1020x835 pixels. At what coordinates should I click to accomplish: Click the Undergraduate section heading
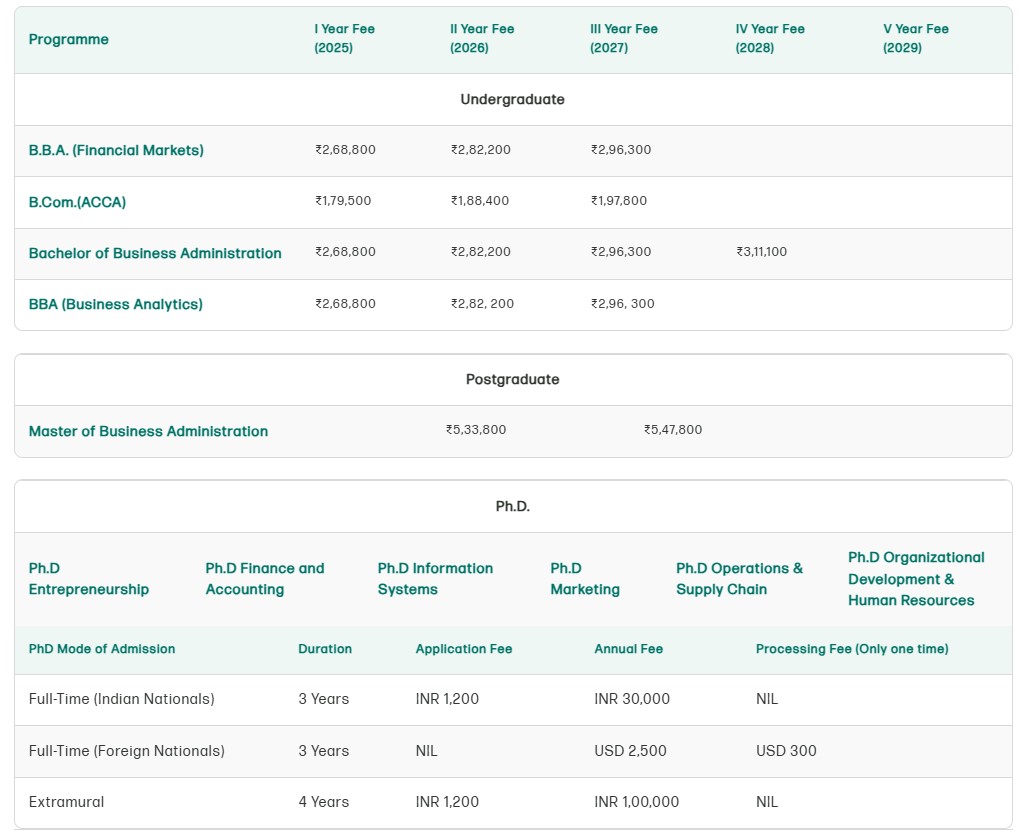pos(512,100)
